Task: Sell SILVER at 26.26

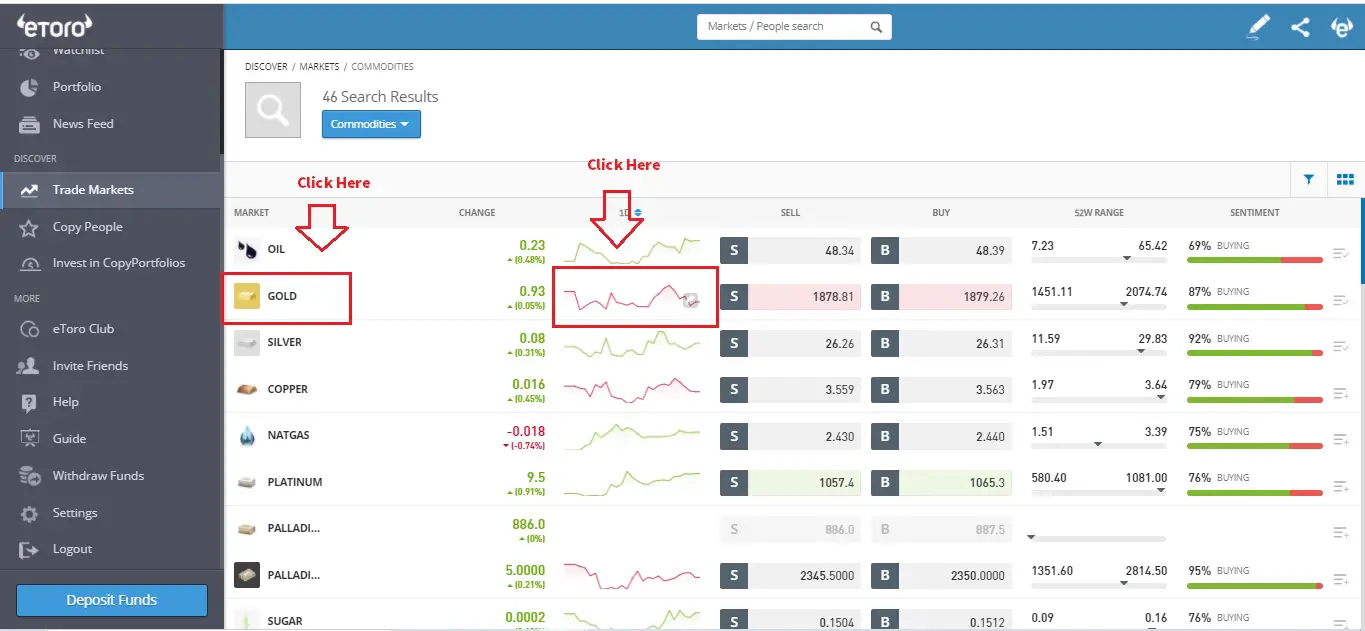Action: (790, 343)
